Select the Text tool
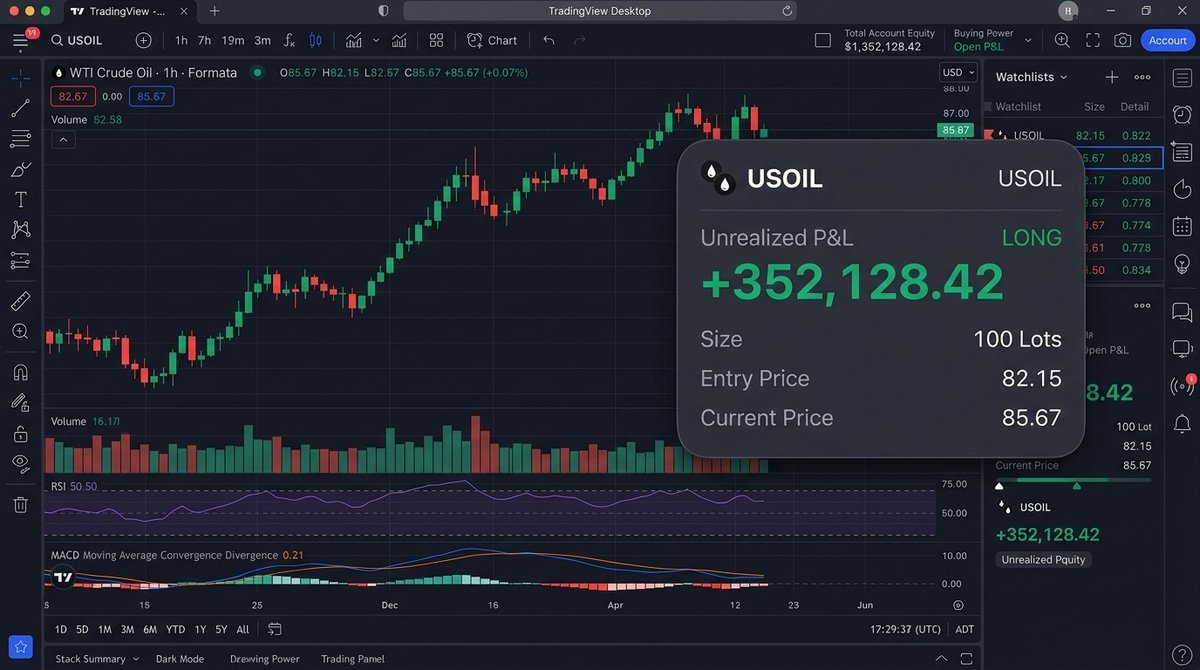This screenshot has width=1200, height=670. 20,200
